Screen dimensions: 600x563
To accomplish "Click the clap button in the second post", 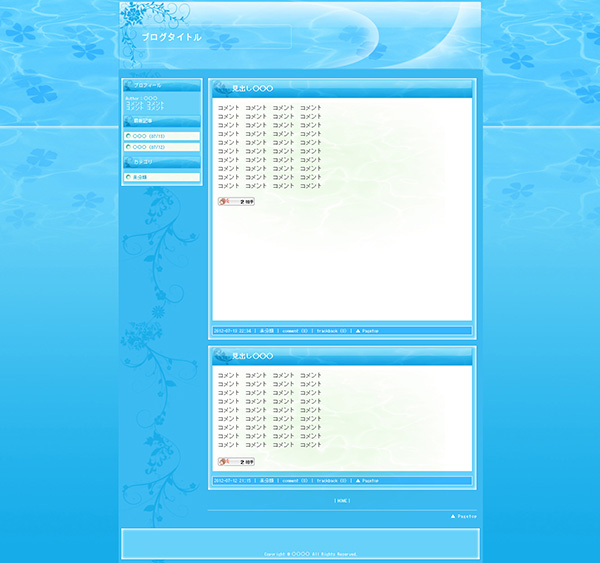I will click(236, 461).
